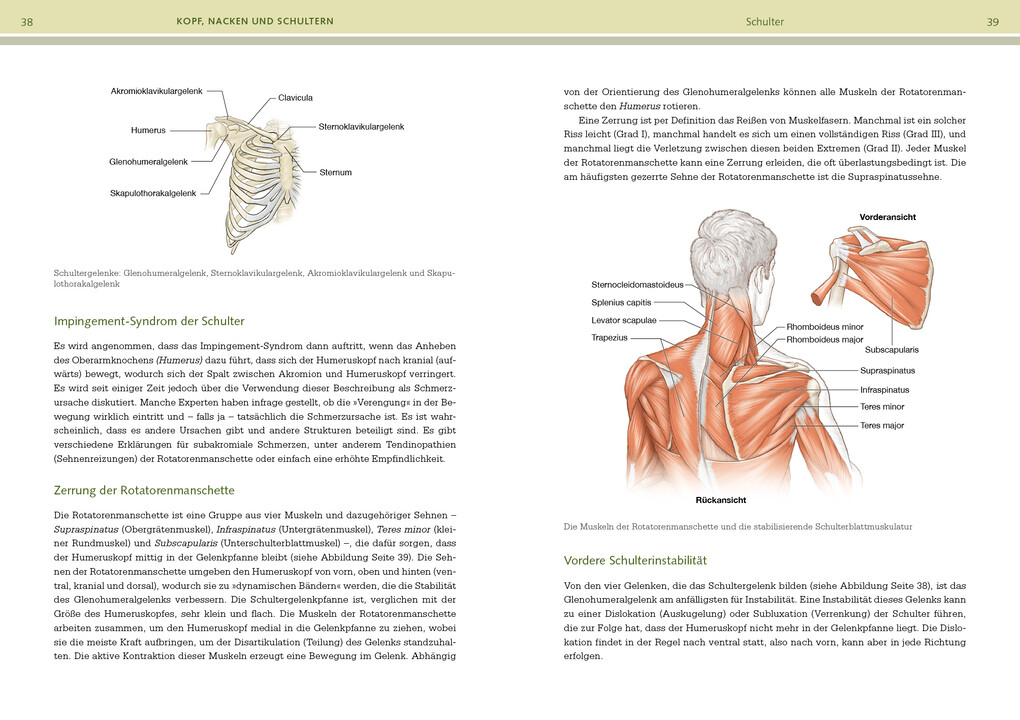This screenshot has width=1020, height=720.
Task: Click the 'Vorderansicht' figure title
Action: click(x=887, y=217)
